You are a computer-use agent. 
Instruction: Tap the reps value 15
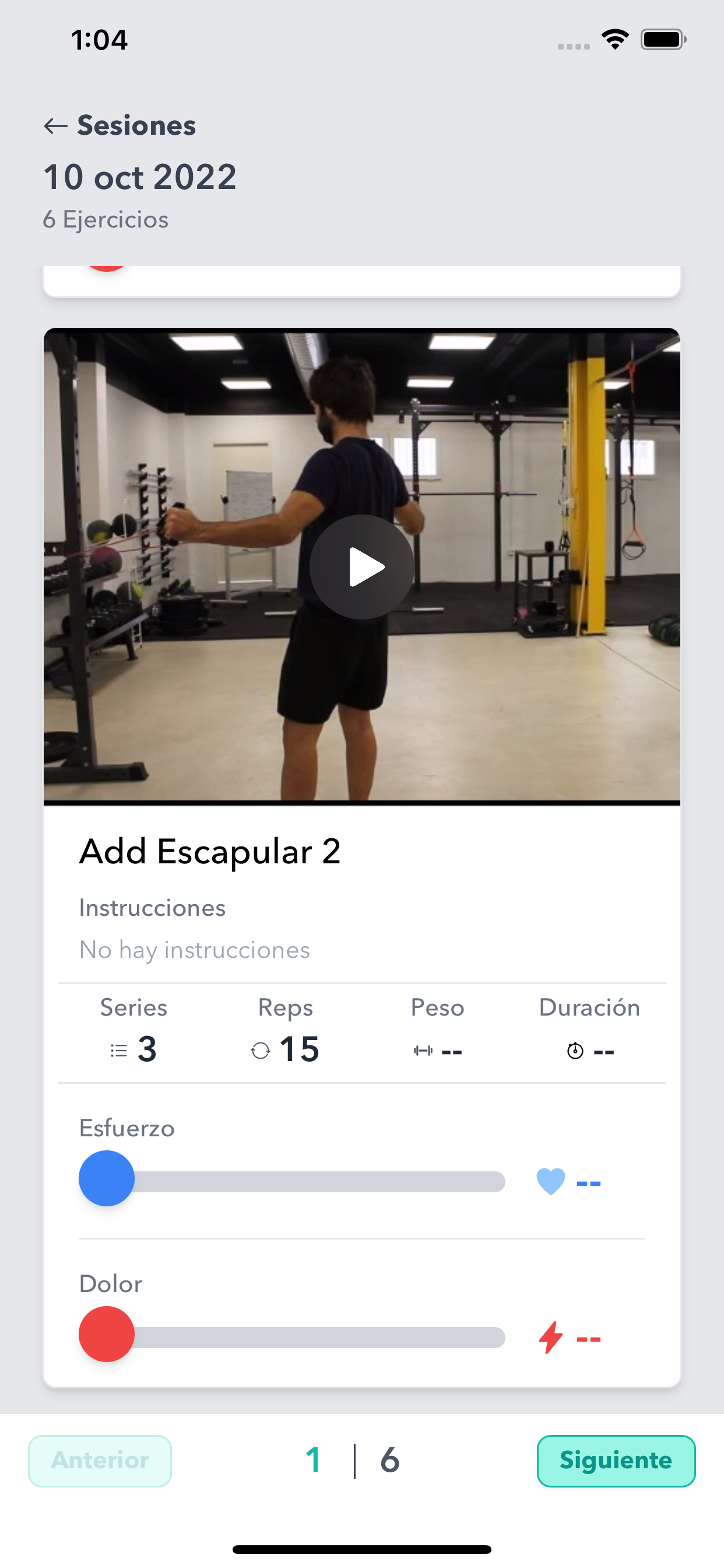tap(299, 1049)
